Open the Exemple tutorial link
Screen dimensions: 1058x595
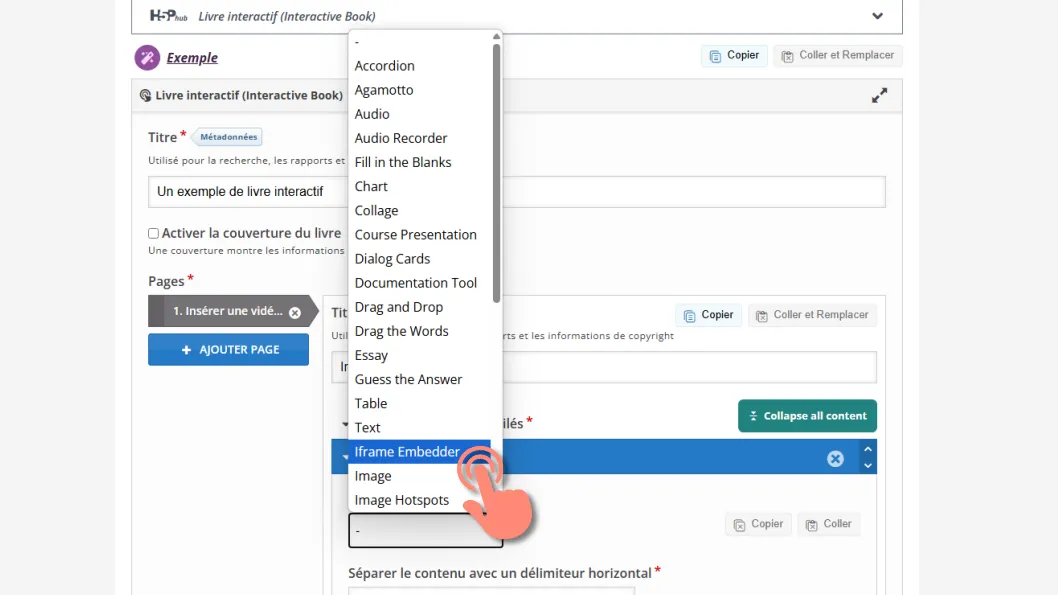[192, 58]
